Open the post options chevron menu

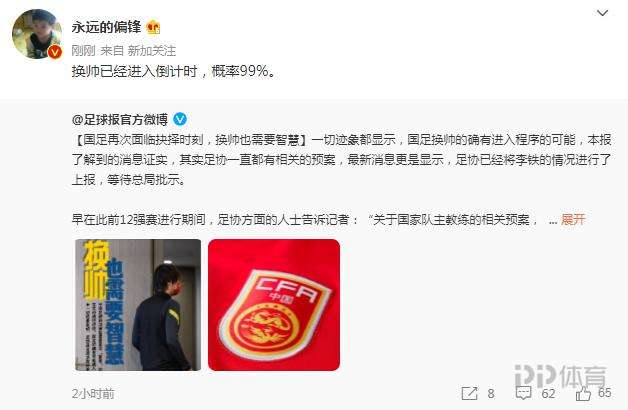pos(602,13)
